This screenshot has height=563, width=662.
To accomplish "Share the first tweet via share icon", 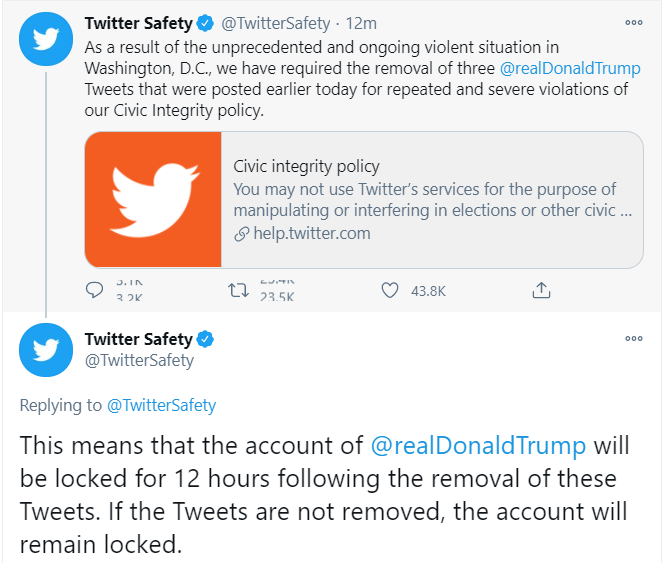I will tap(540, 291).
